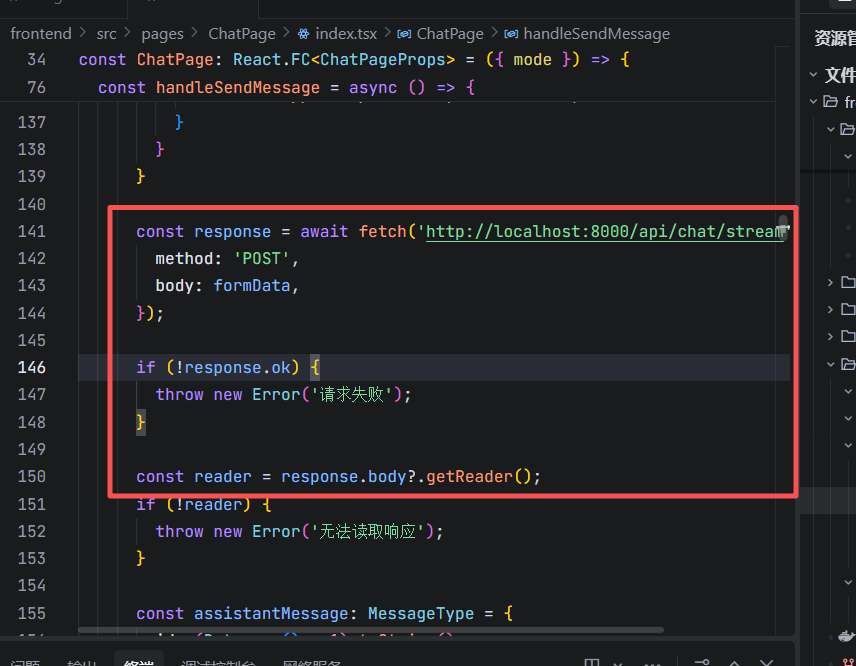Image resolution: width=856 pixels, height=666 pixels.
Task: Click the MessageType annotation on line 155
Action: [x=420, y=614]
